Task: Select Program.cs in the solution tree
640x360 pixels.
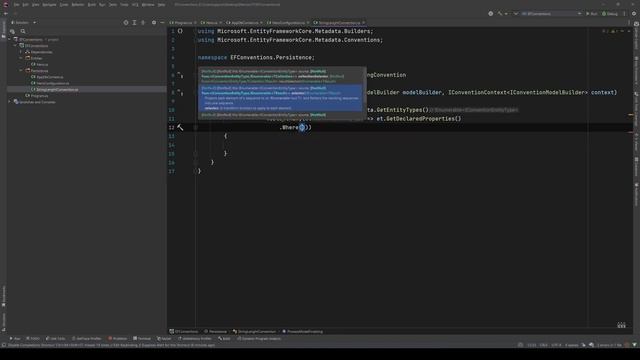Action: click(x=37, y=96)
